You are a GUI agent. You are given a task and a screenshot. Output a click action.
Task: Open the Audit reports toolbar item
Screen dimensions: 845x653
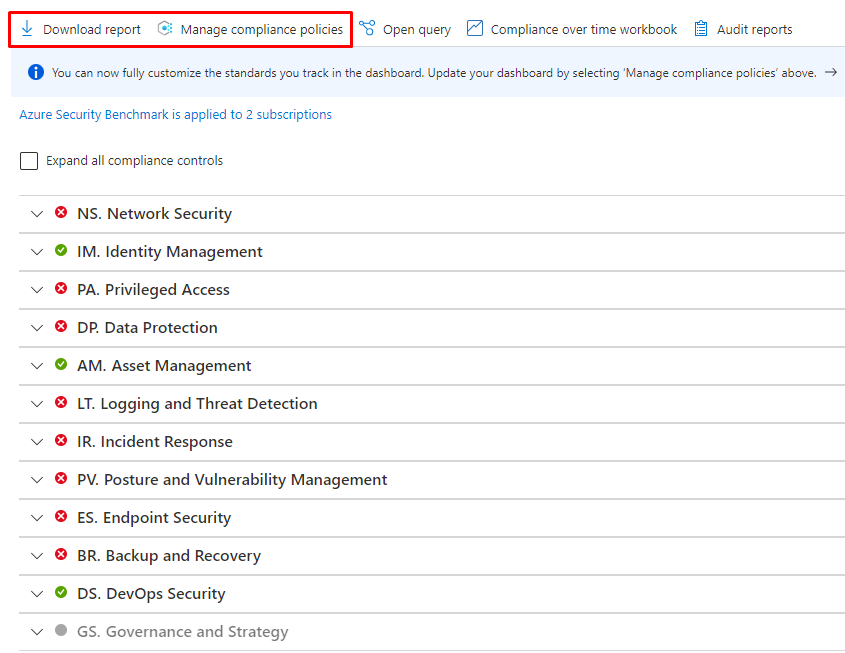pyautogui.click(x=754, y=30)
